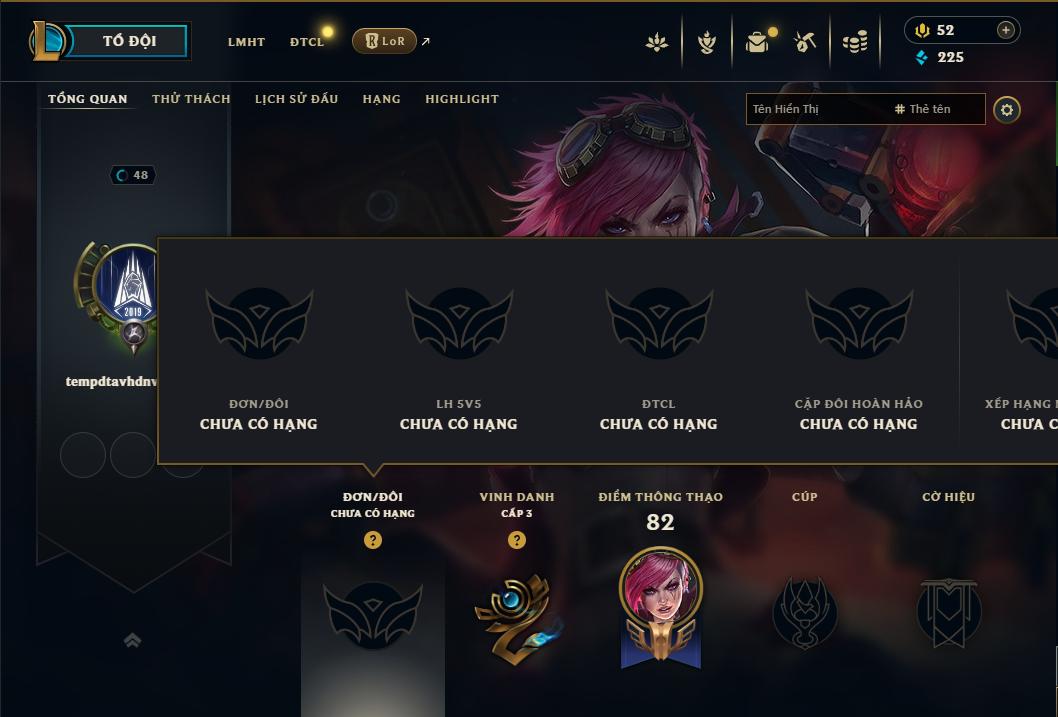The image size is (1058, 717).
Task: Switch to the LỊCH SỬ ĐẤU tab
Action: (296, 98)
